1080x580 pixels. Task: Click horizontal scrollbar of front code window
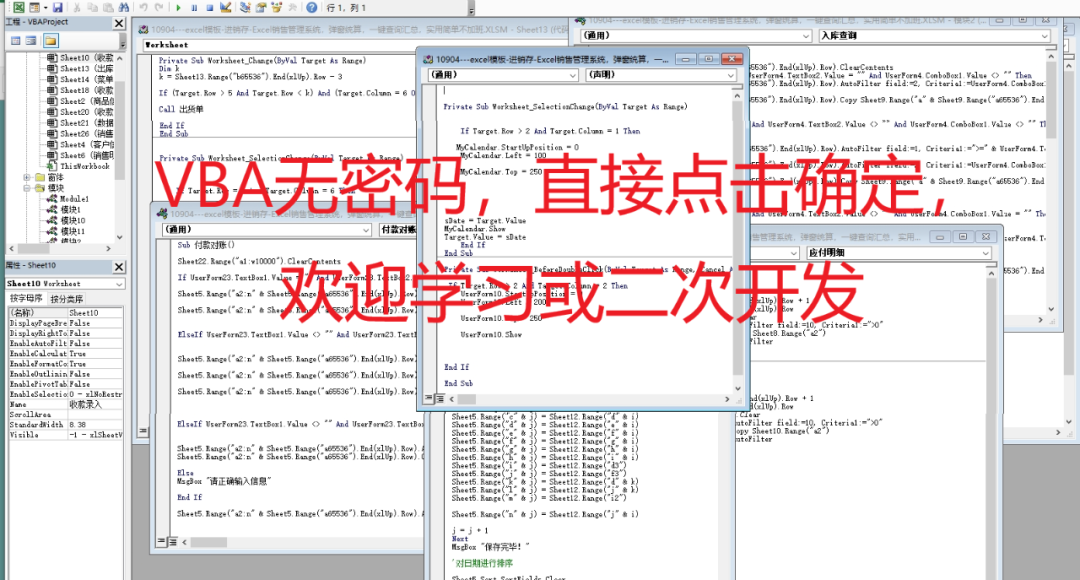590,399
